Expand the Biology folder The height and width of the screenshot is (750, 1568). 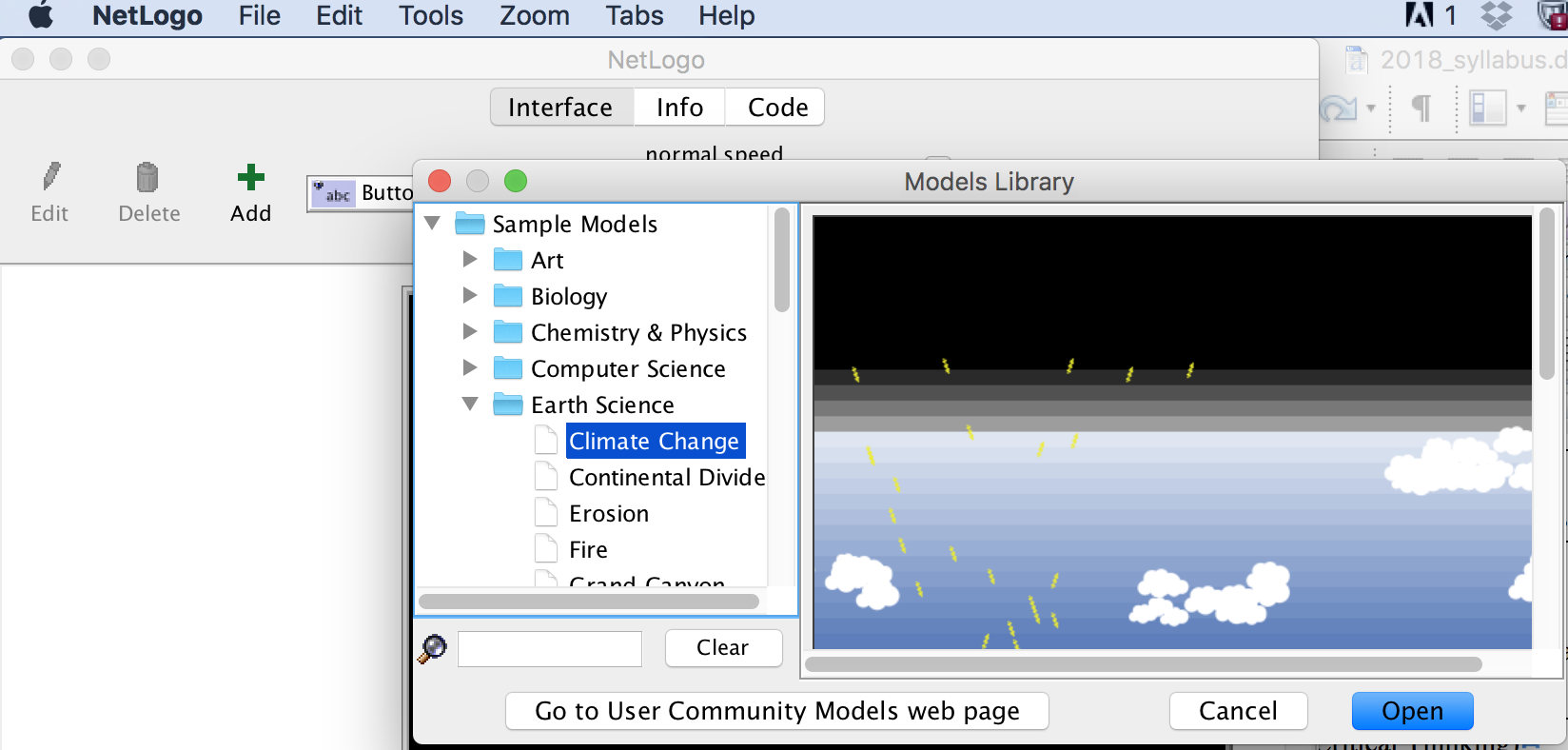coord(470,295)
